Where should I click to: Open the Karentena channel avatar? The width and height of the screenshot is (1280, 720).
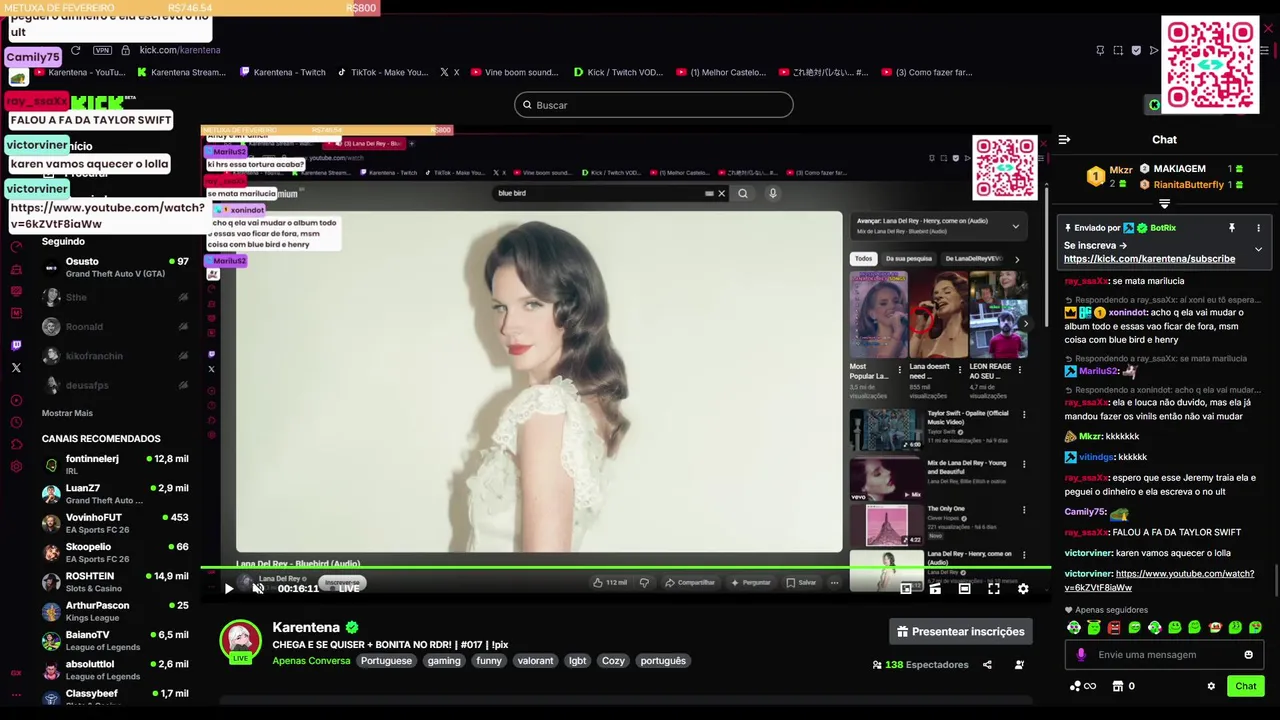click(x=240, y=642)
